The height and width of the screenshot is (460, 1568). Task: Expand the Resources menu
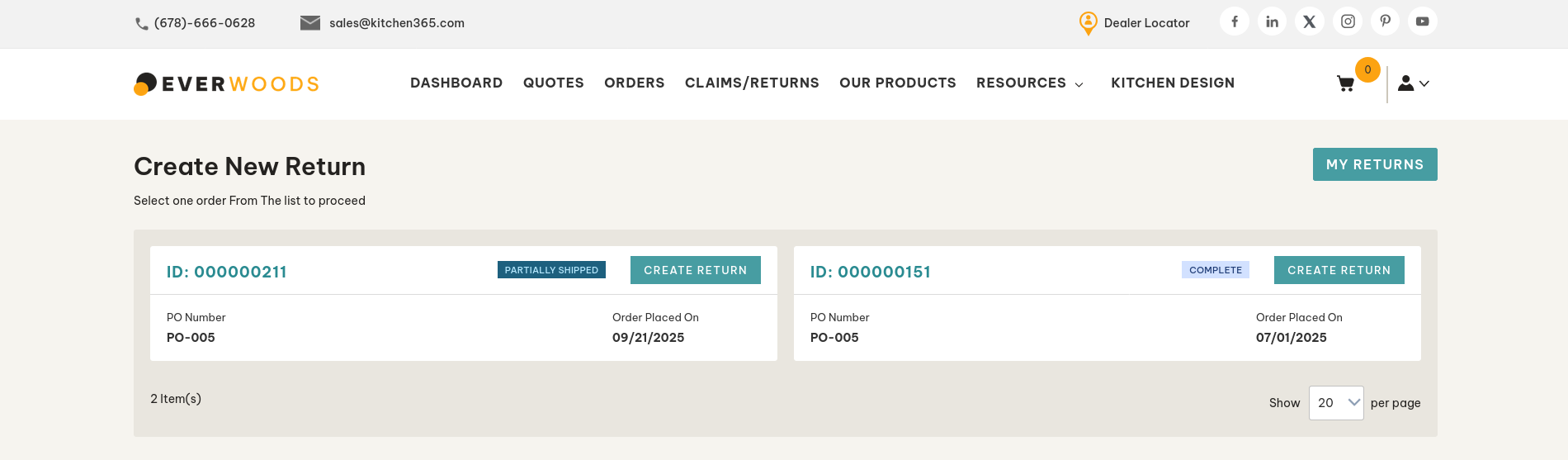1029,83
